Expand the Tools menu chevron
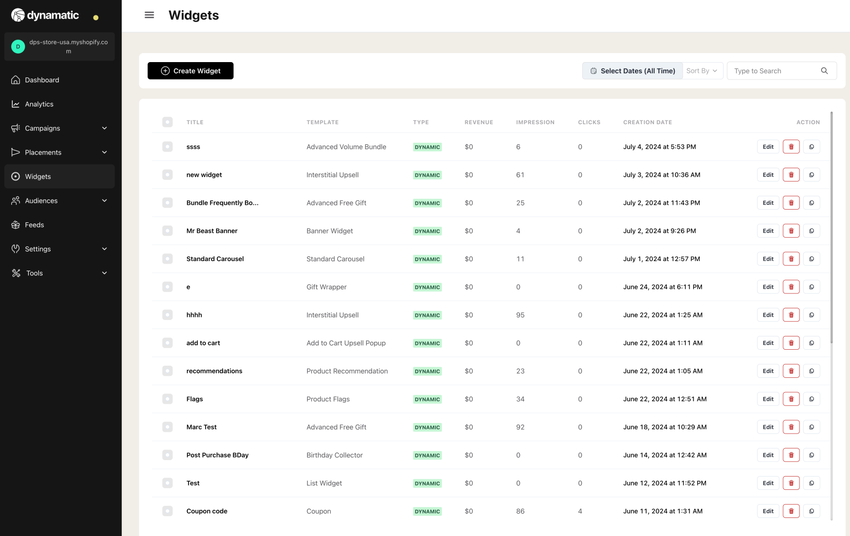Screen dimensions: 850x536 105,273
